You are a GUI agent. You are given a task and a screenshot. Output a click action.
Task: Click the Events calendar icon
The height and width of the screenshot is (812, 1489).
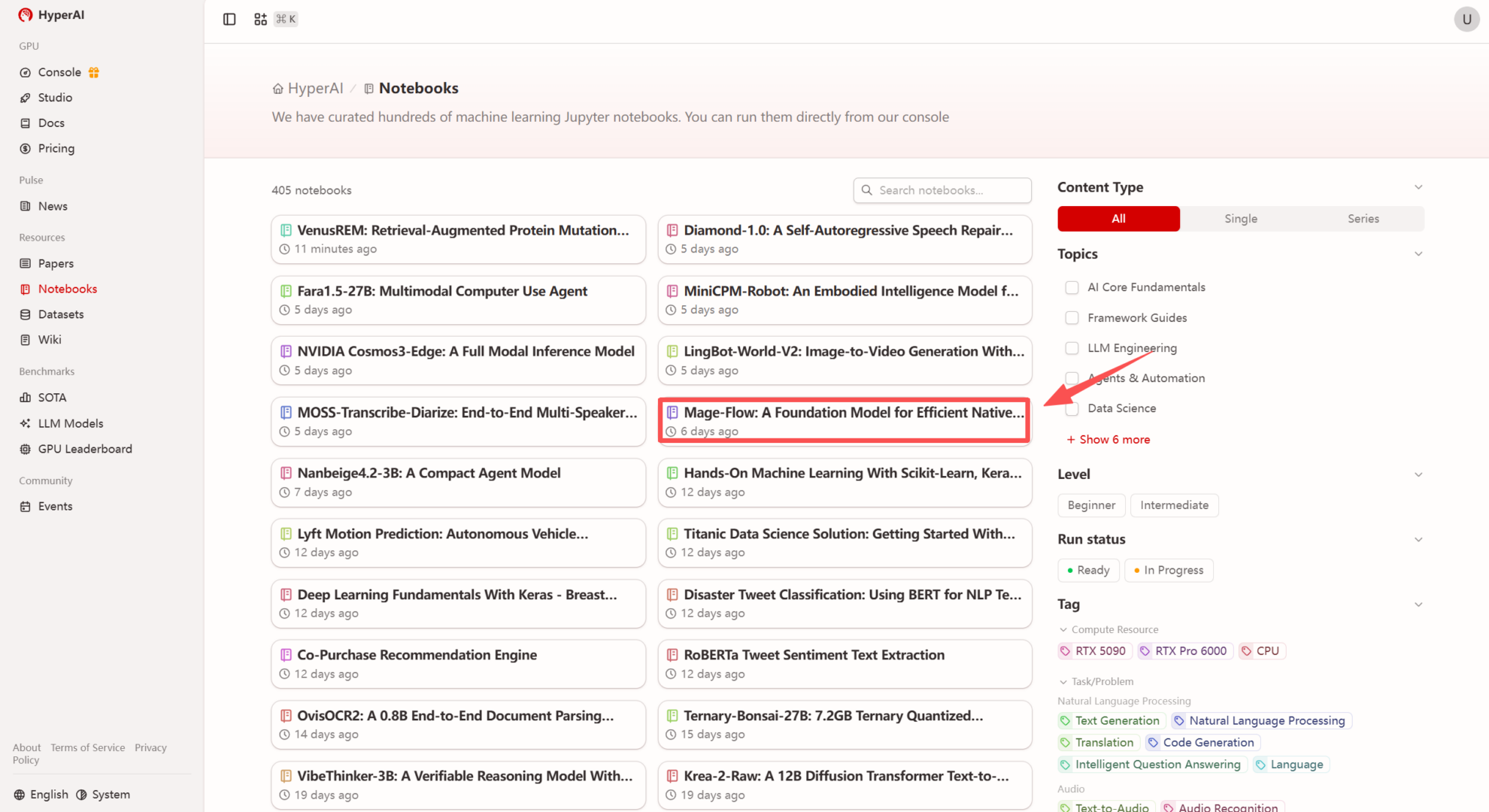click(25, 507)
